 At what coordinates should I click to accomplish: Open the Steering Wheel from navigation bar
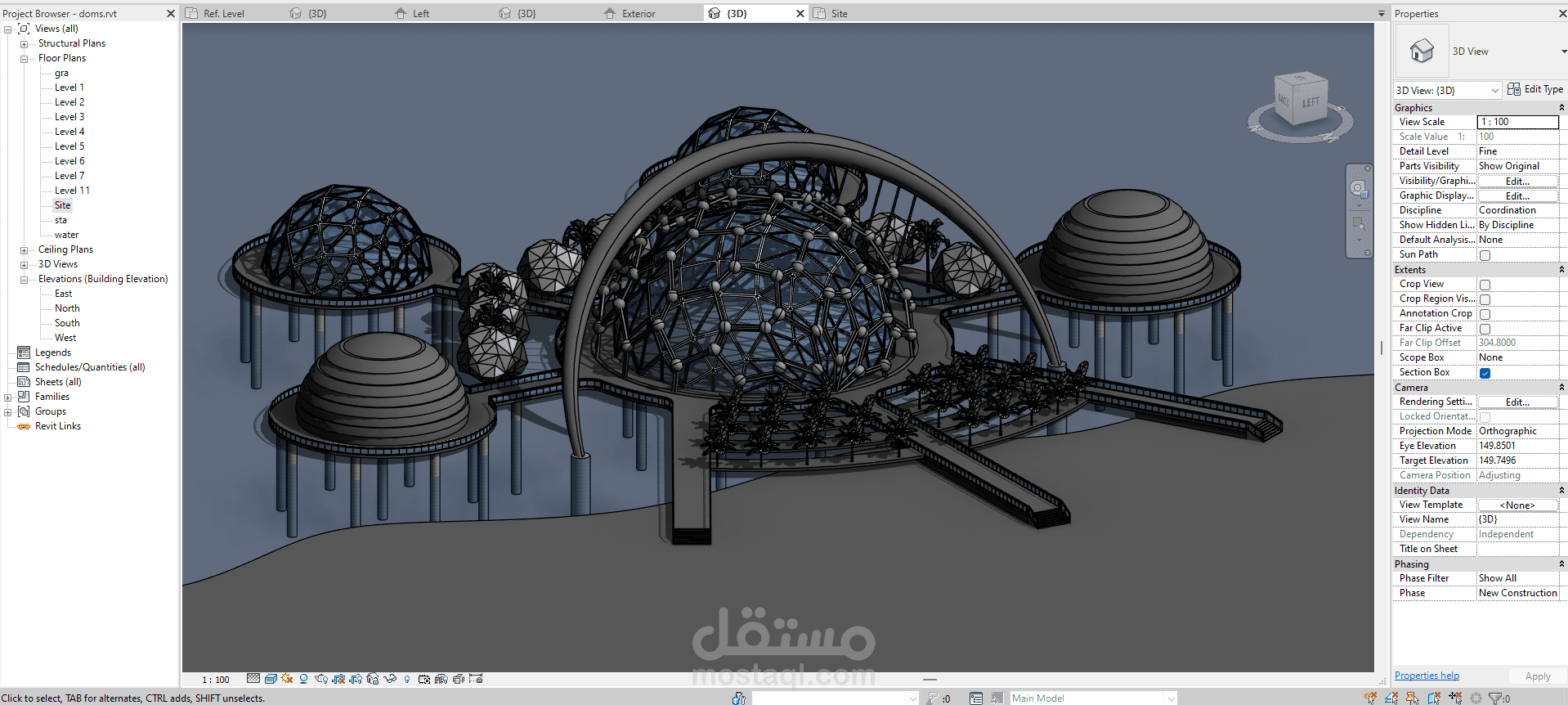(1358, 189)
